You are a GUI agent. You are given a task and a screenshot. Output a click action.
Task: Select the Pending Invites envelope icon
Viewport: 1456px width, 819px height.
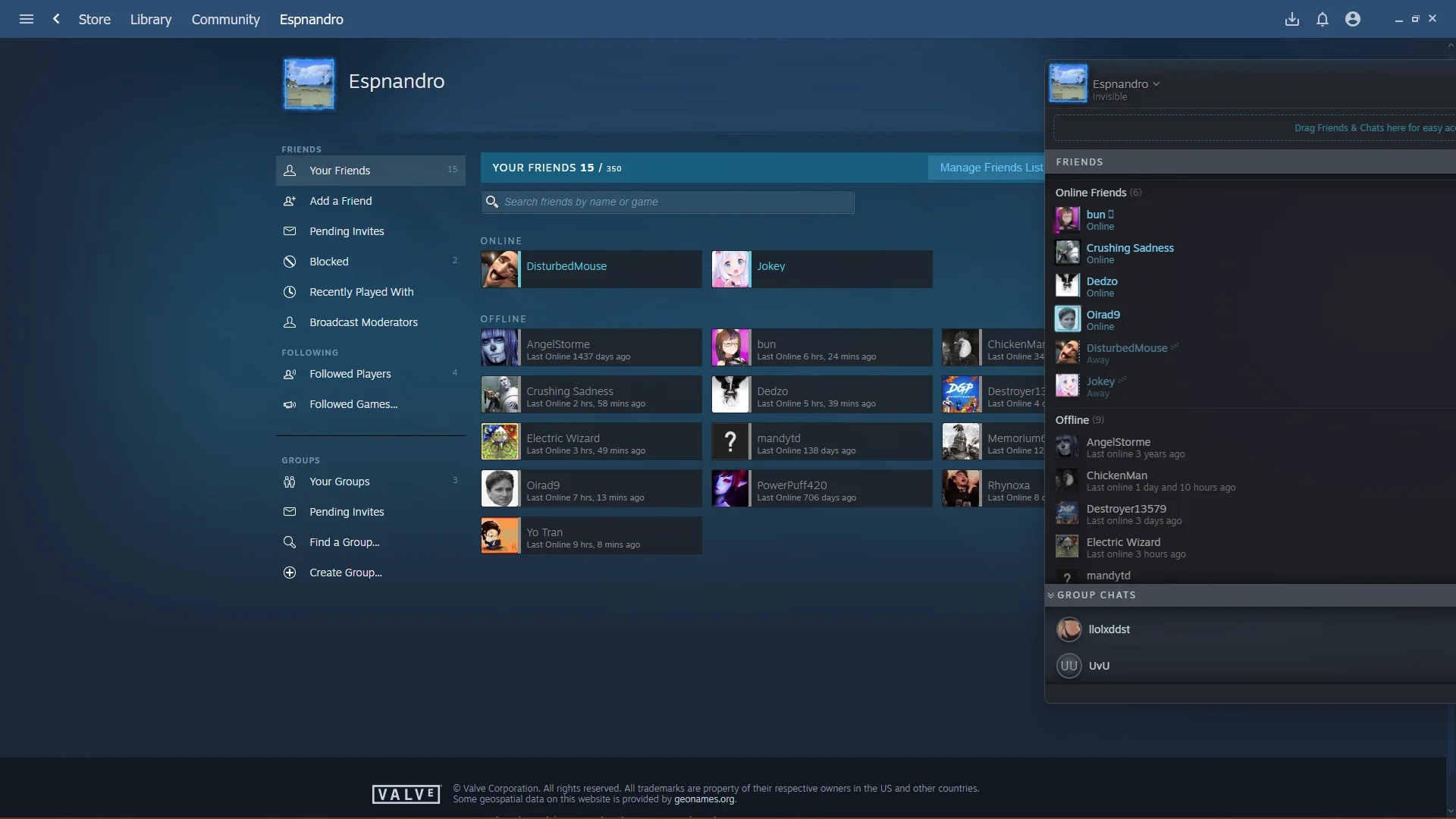(290, 231)
